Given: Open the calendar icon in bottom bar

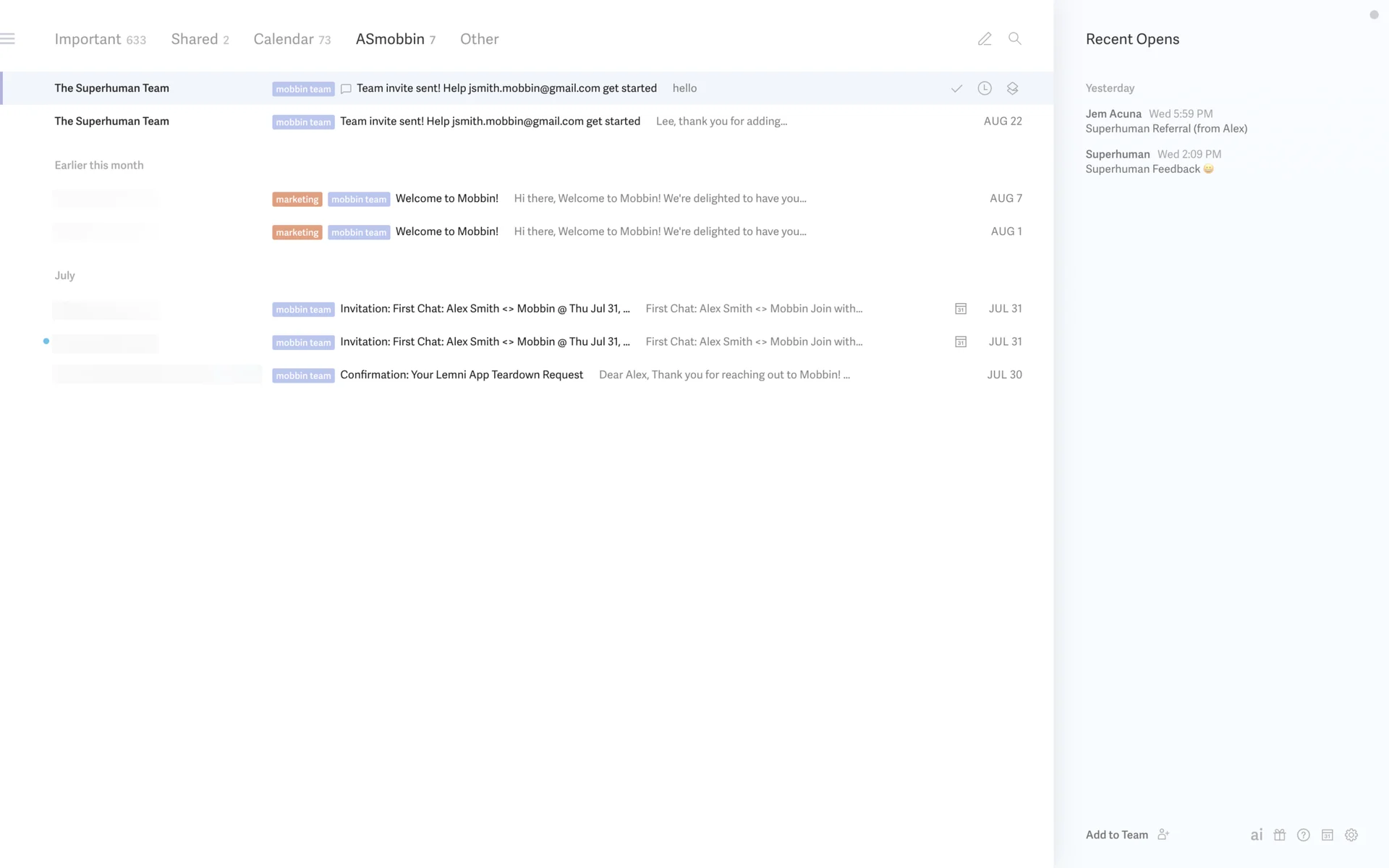Looking at the screenshot, I should point(1328,835).
